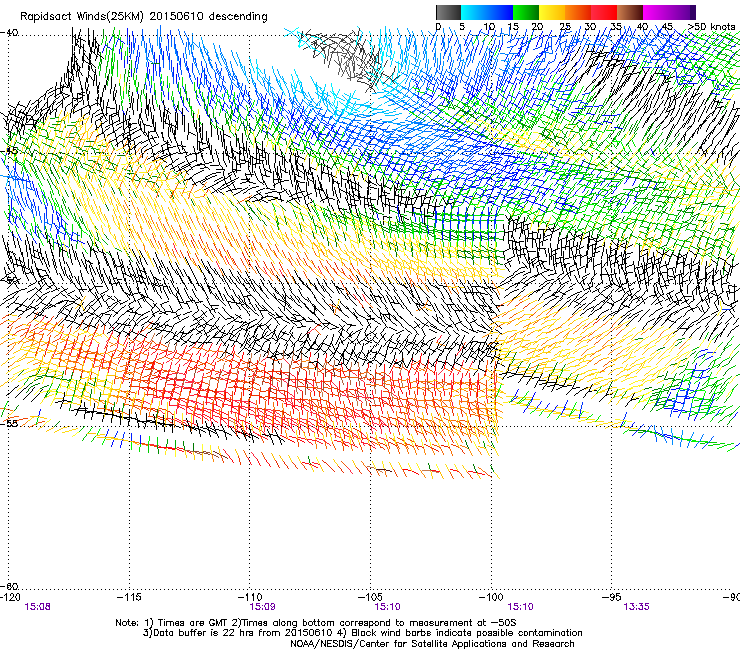The height and width of the screenshot is (650, 740).
Task: Click the -100 longitude axis label
Action: (x=491, y=597)
